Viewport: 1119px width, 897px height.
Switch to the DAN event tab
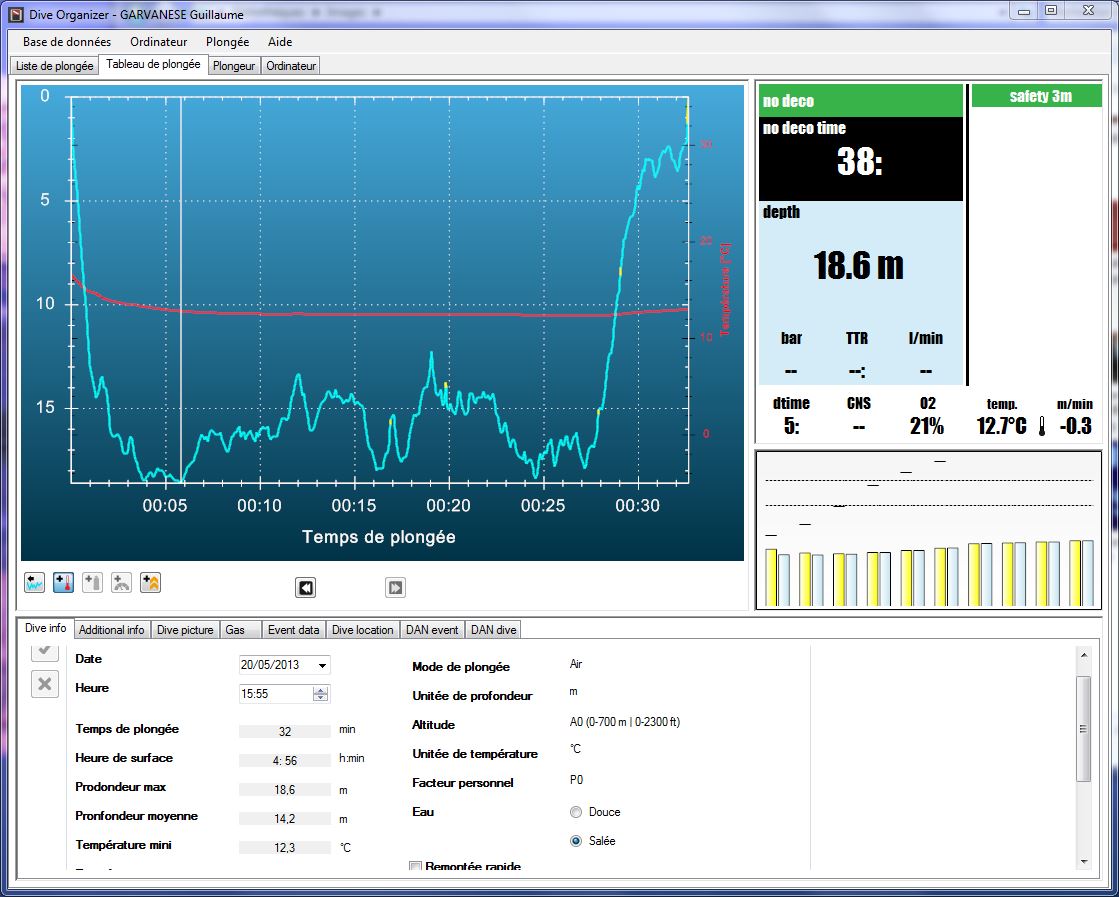(432, 630)
